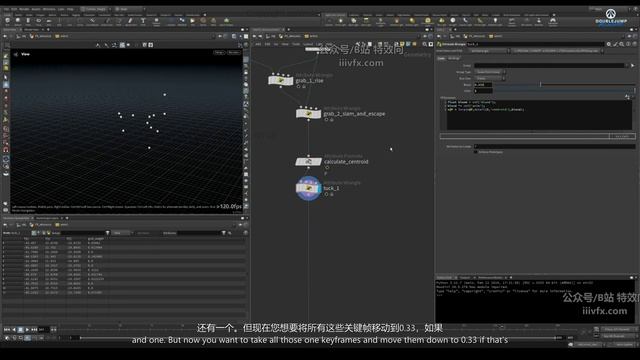640x360 pixels.
Task: Click the Gamepad Camera shelf tool
Action: point(553,22)
